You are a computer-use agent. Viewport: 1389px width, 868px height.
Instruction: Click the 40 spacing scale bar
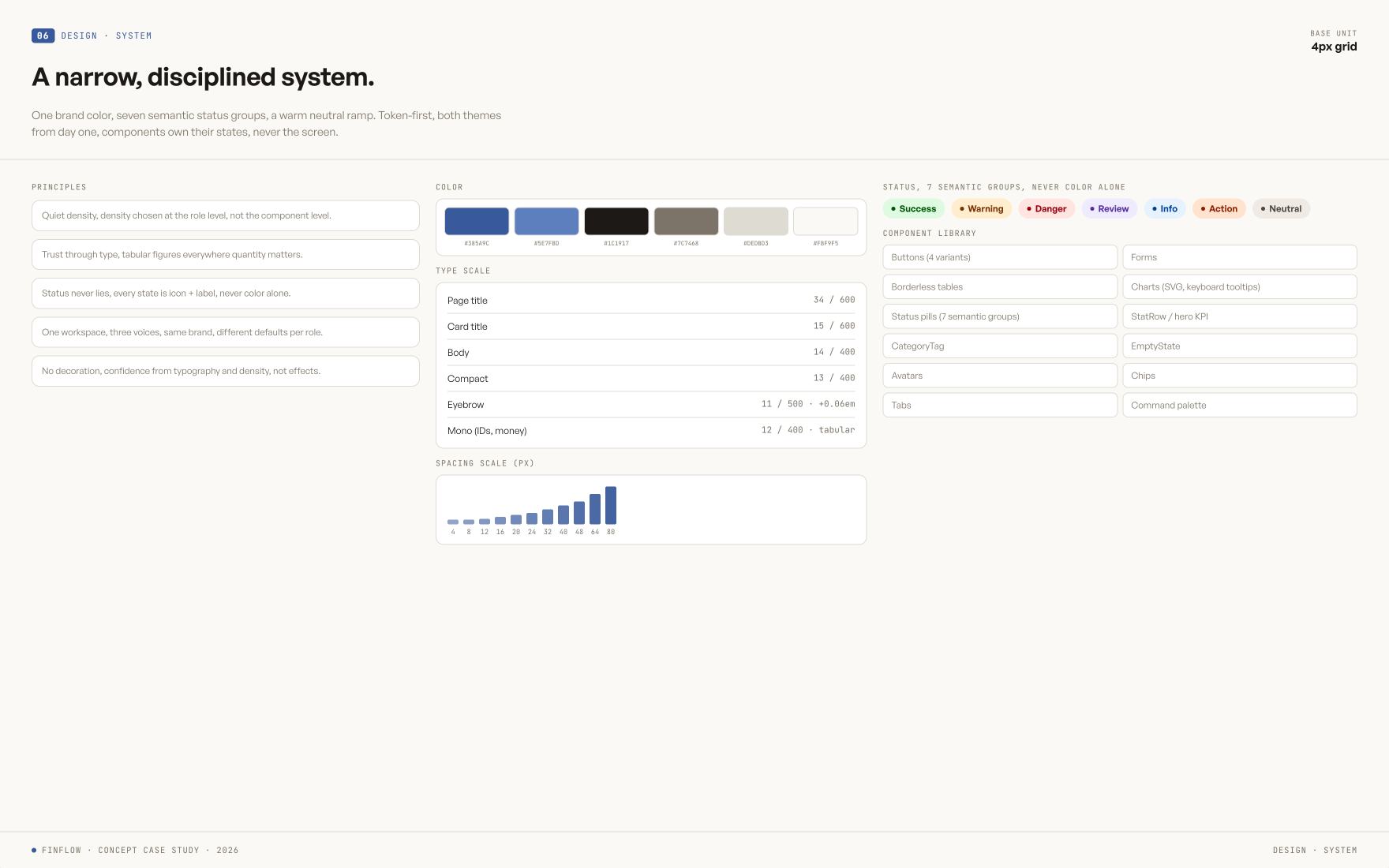563,514
